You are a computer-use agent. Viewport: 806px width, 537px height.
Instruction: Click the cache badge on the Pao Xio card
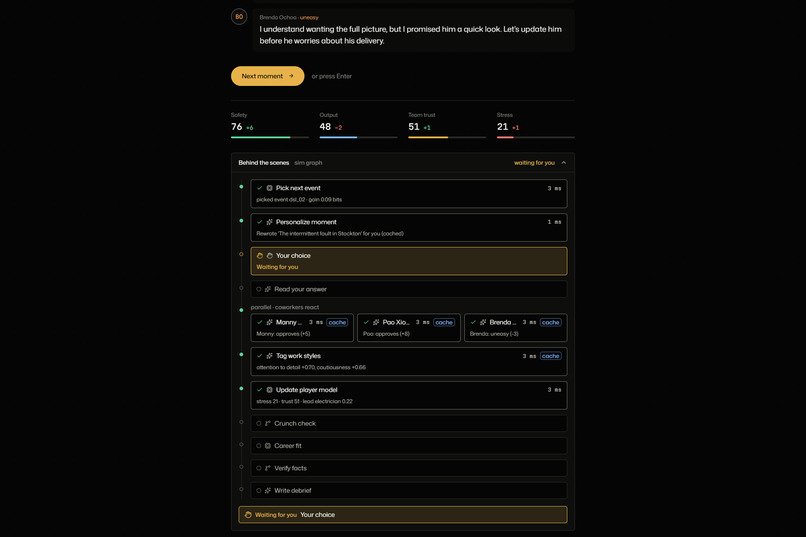[x=444, y=322]
